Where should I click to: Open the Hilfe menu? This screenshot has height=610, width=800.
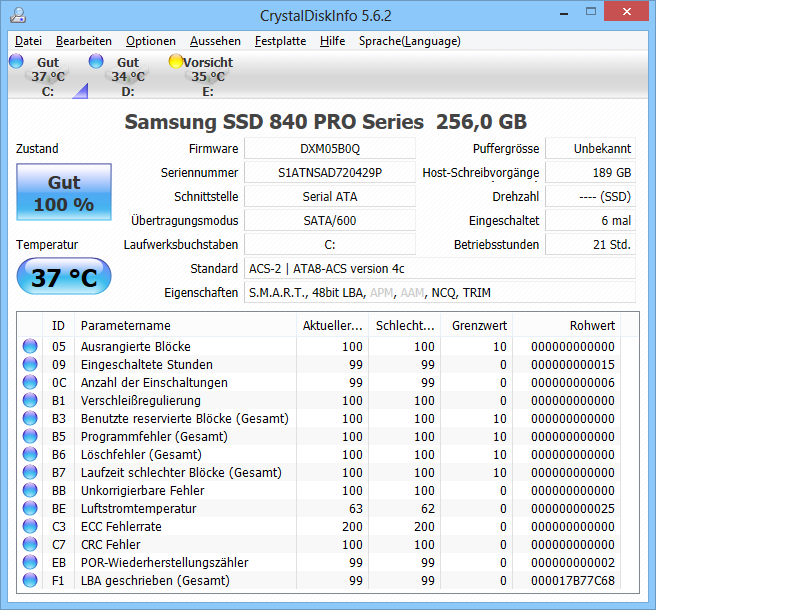[333, 41]
